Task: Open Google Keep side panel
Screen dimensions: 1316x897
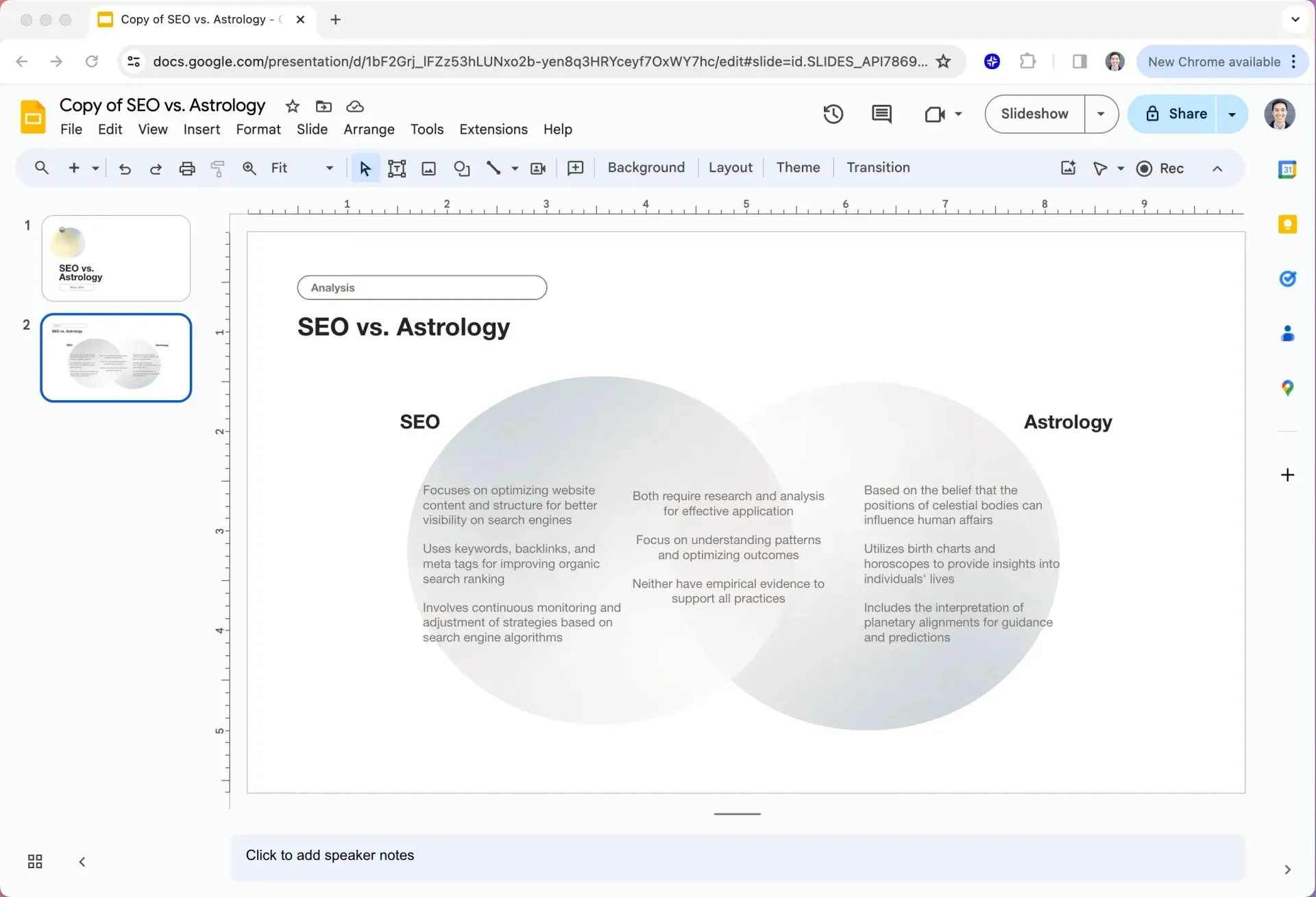Action: tap(1287, 224)
